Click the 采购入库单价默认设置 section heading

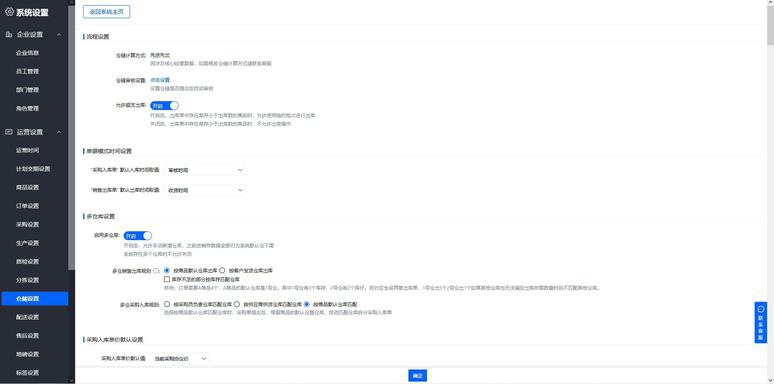coord(115,340)
